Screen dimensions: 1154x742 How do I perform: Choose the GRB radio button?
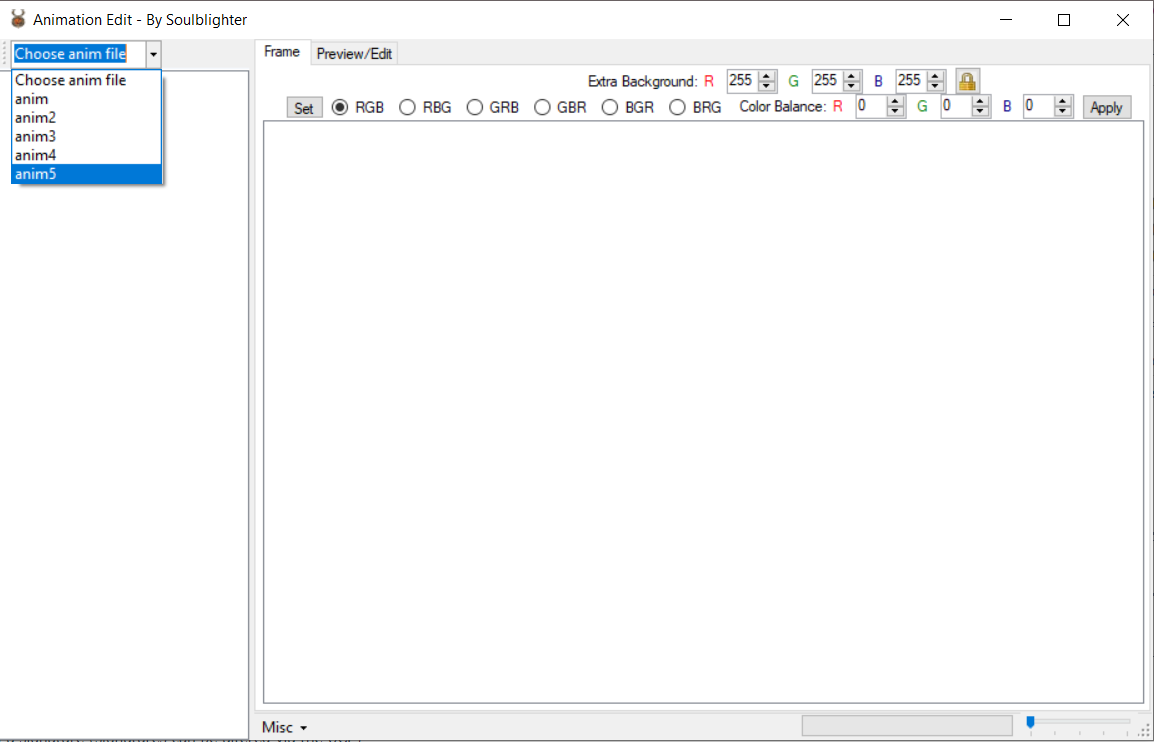pyautogui.click(x=474, y=108)
